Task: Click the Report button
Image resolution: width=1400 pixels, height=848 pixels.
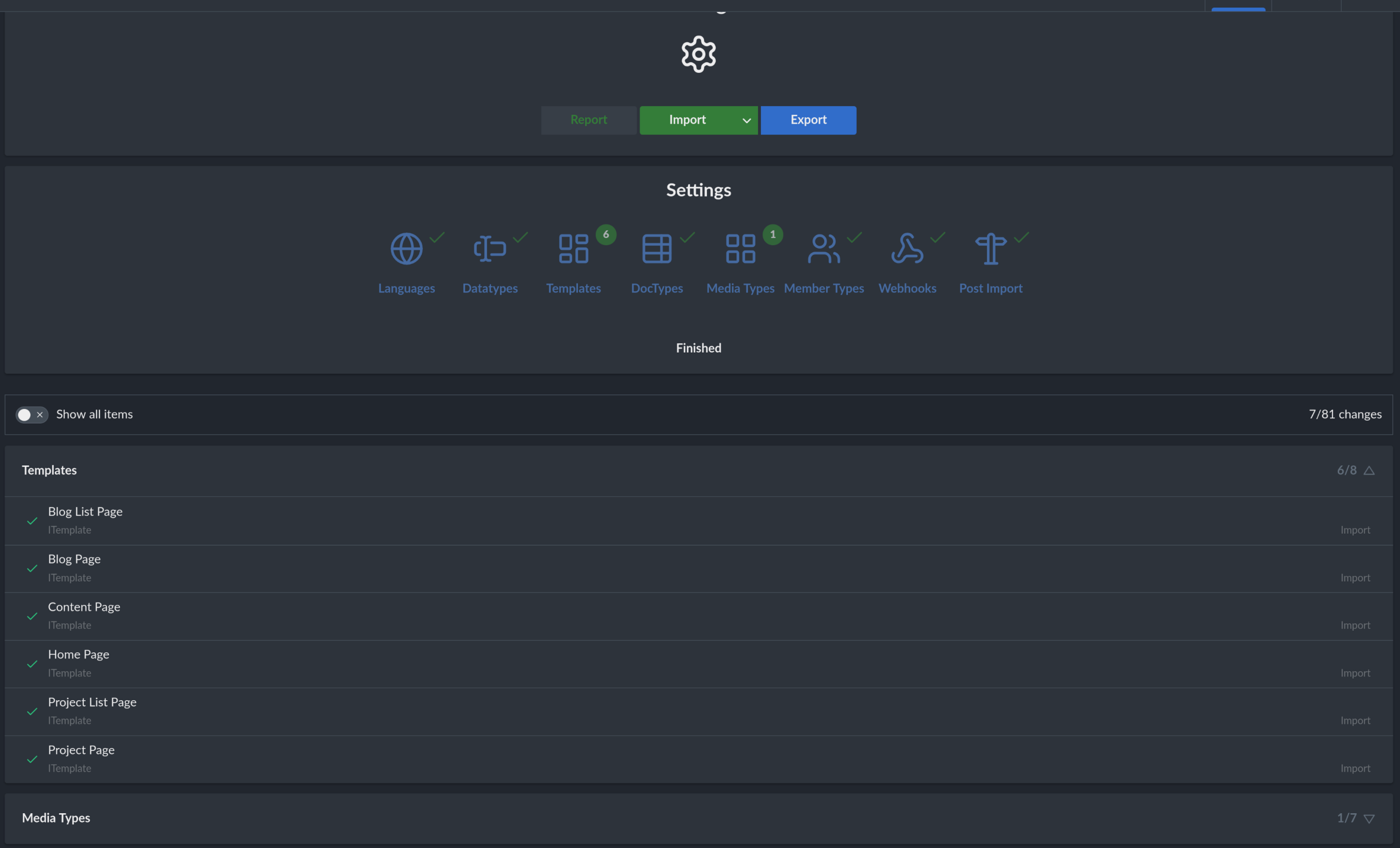Action: tap(588, 120)
